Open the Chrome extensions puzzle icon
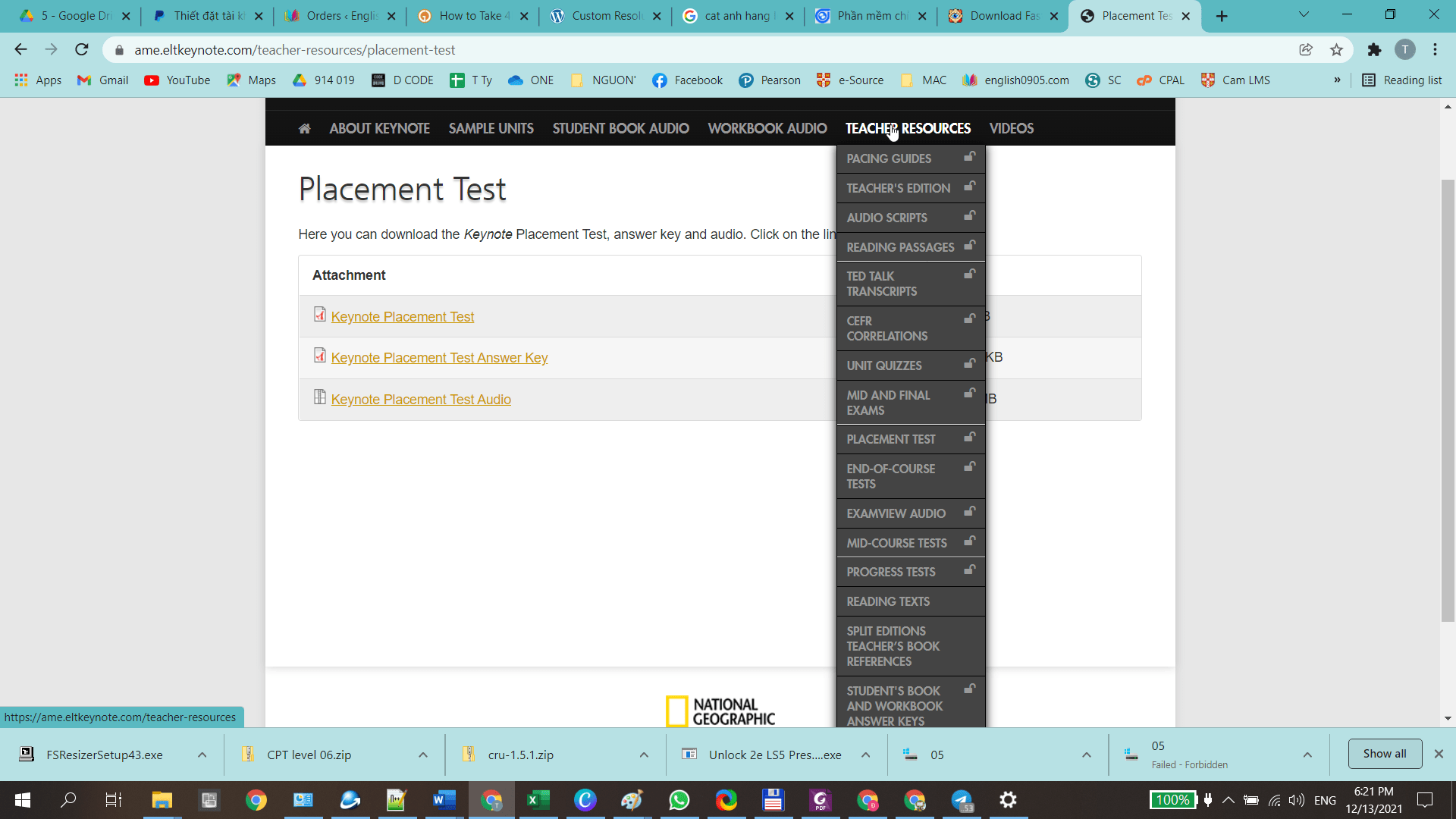 tap(1374, 50)
